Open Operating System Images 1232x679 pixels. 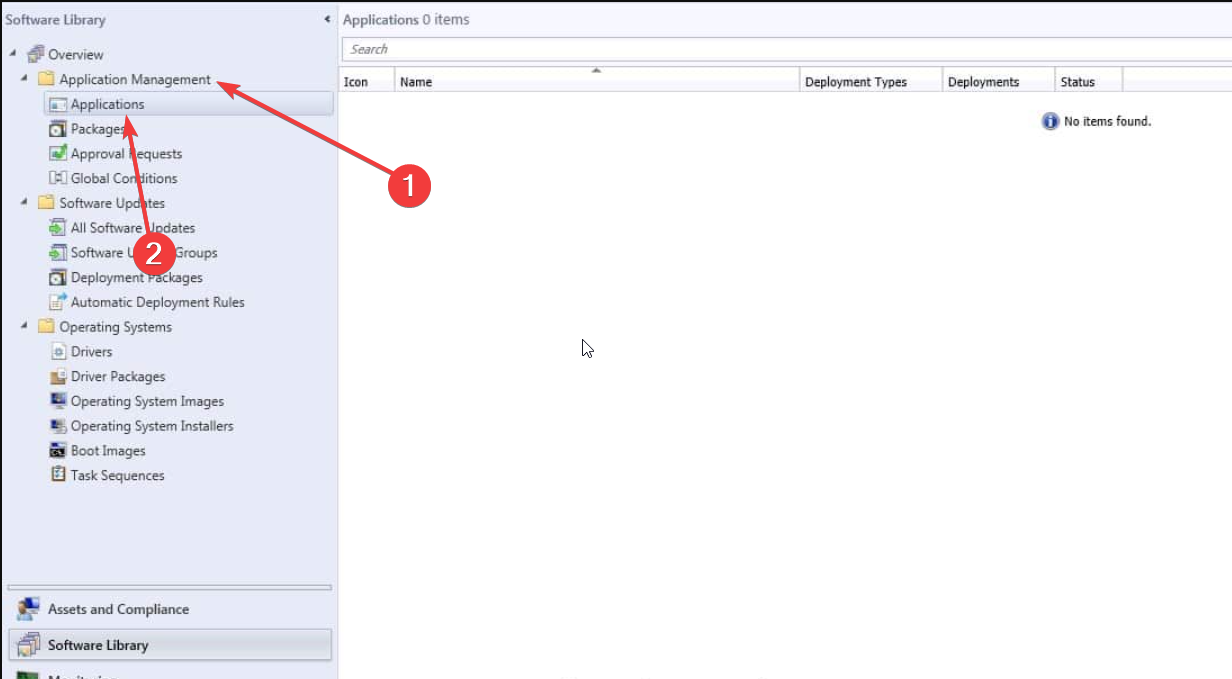tap(147, 401)
